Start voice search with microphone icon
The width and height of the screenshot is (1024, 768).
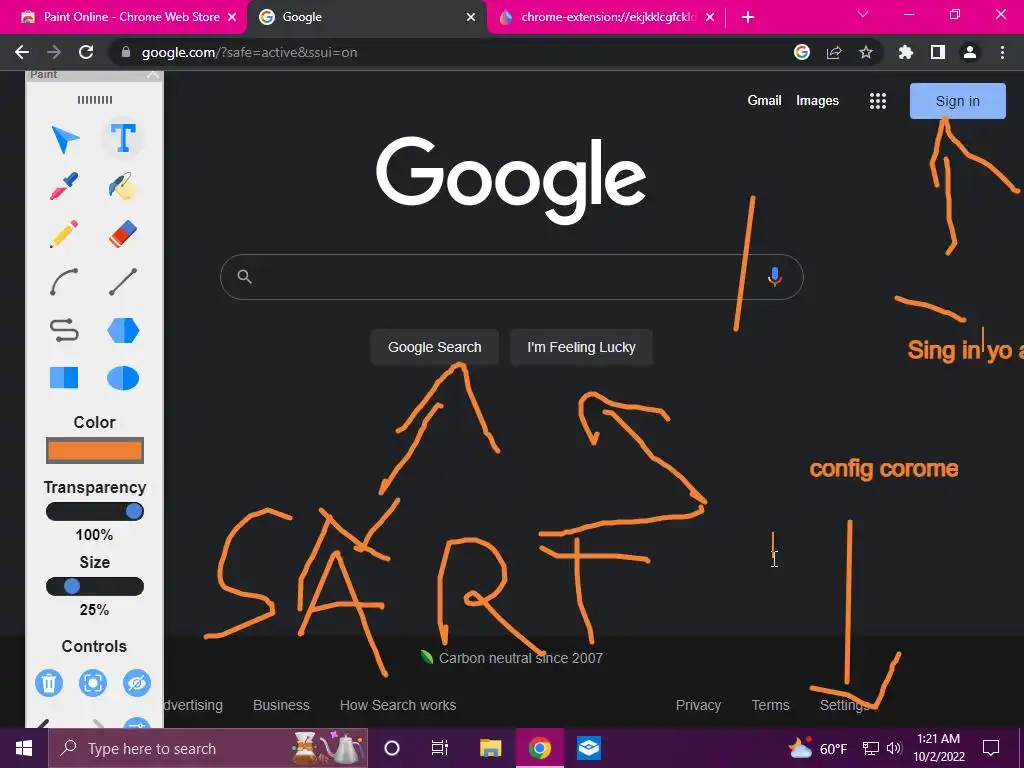775,277
